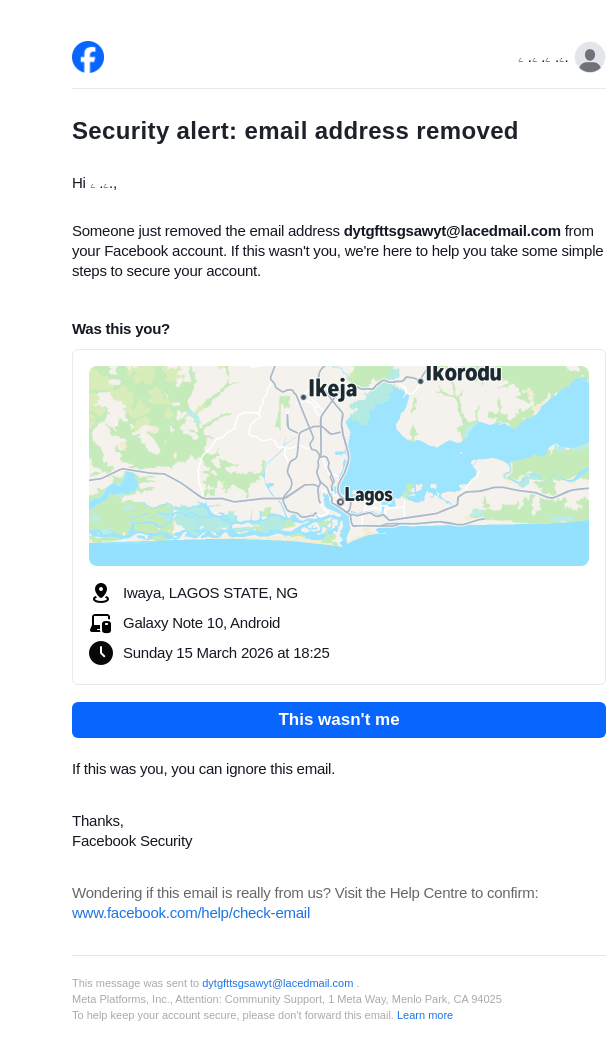Image resolution: width=614 pixels, height=1061 pixels.
Task: Click the Facebook logo icon
Action: pos(88,57)
